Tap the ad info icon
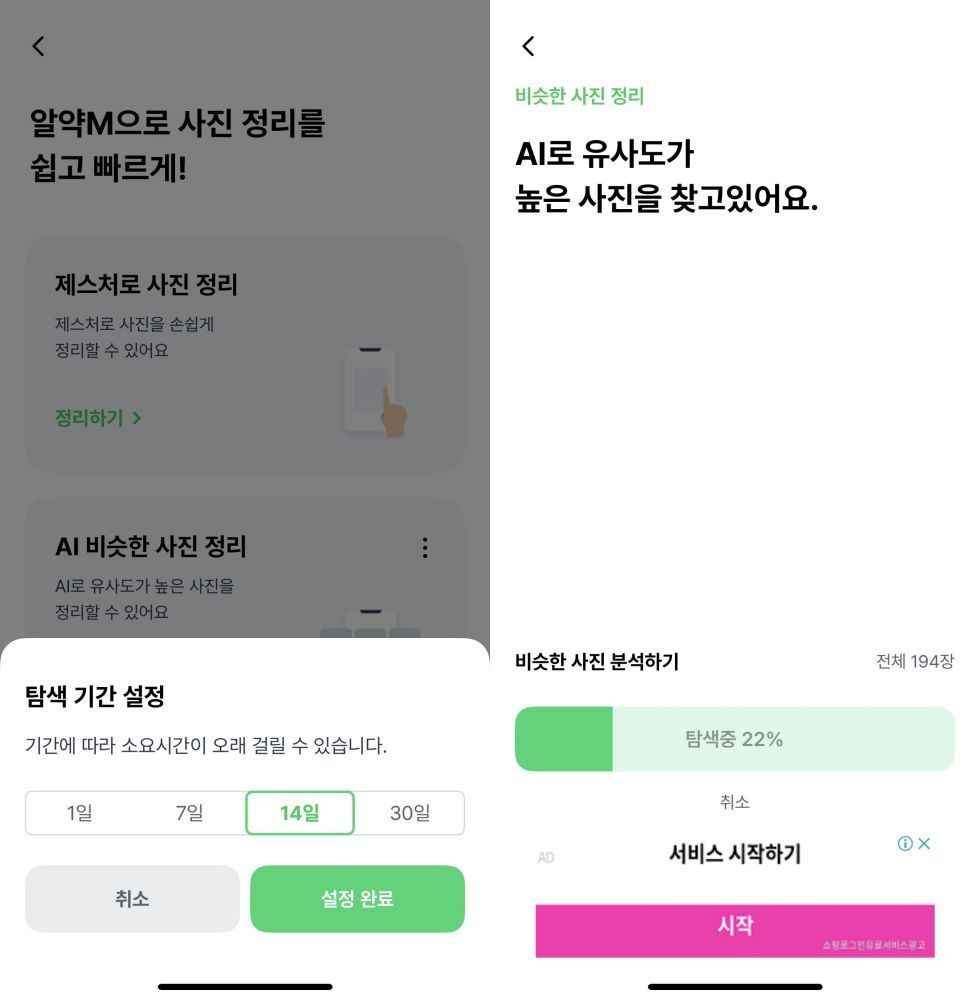This screenshot has height=1000, width=980. tap(905, 843)
